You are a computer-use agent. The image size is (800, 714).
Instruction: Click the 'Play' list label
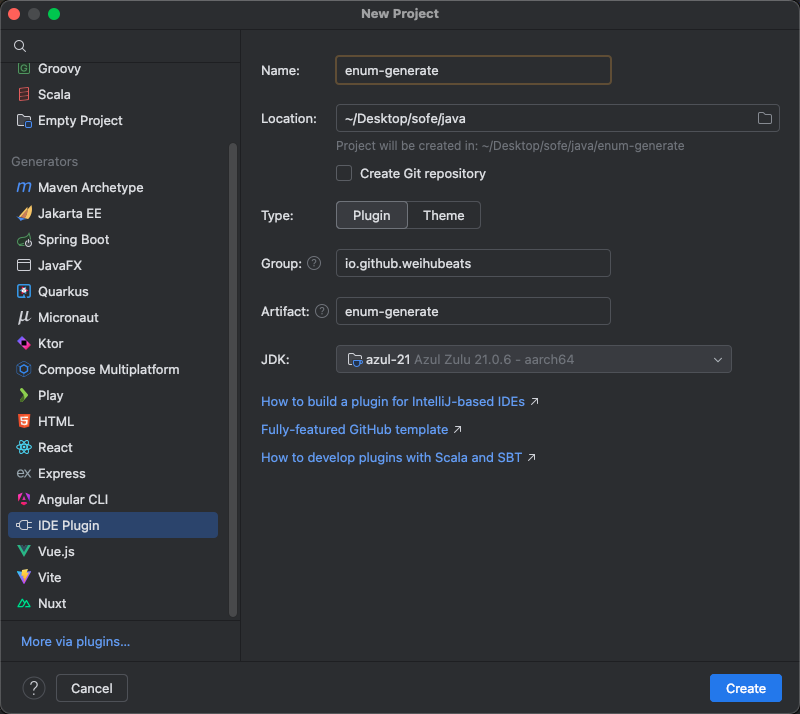(51, 396)
